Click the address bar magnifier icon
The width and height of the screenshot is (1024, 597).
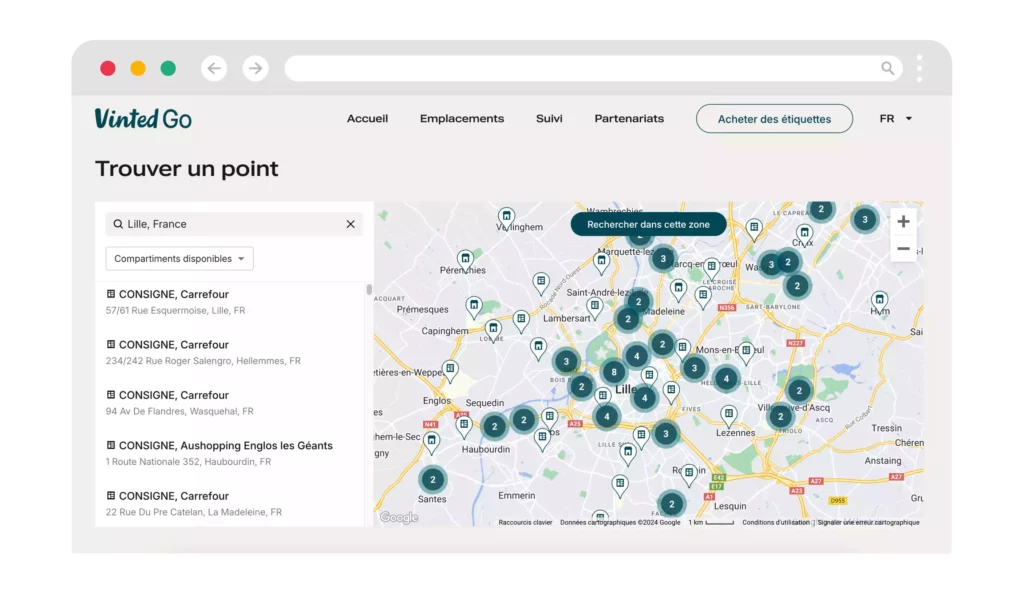click(x=888, y=68)
